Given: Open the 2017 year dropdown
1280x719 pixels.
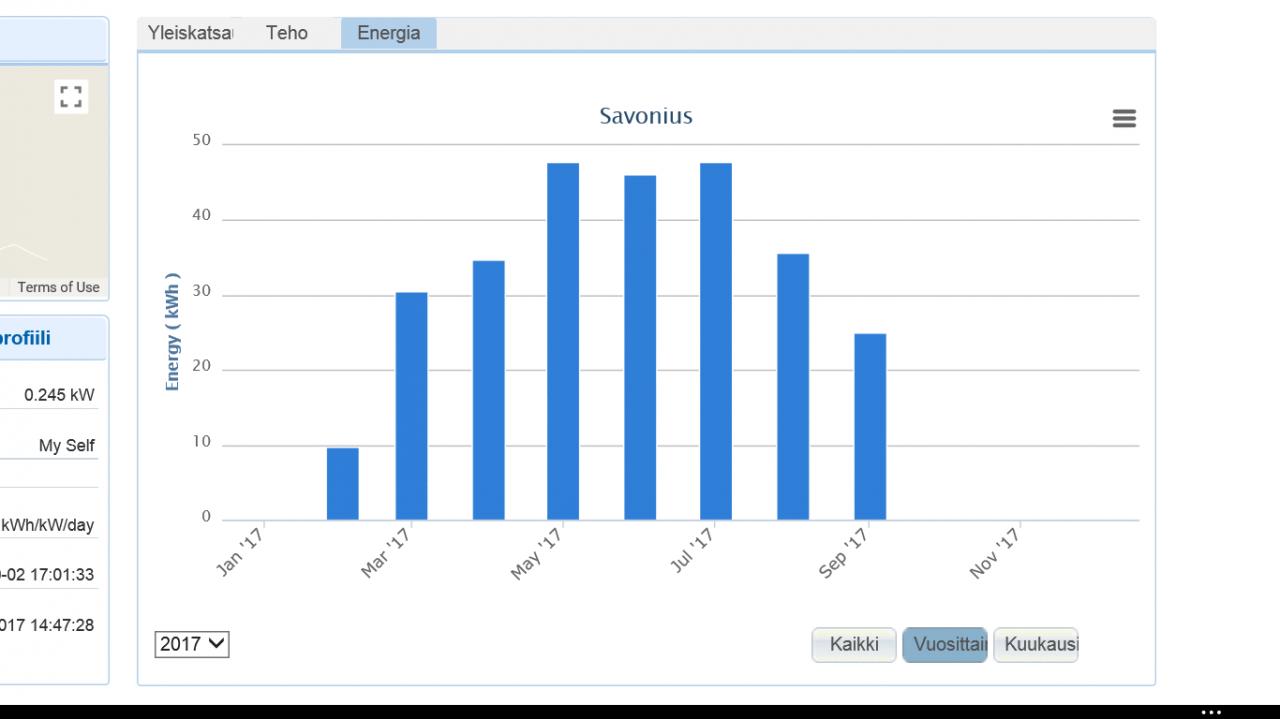Looking at the screenshot, I should pyautogui.click(x=192, y=645).
